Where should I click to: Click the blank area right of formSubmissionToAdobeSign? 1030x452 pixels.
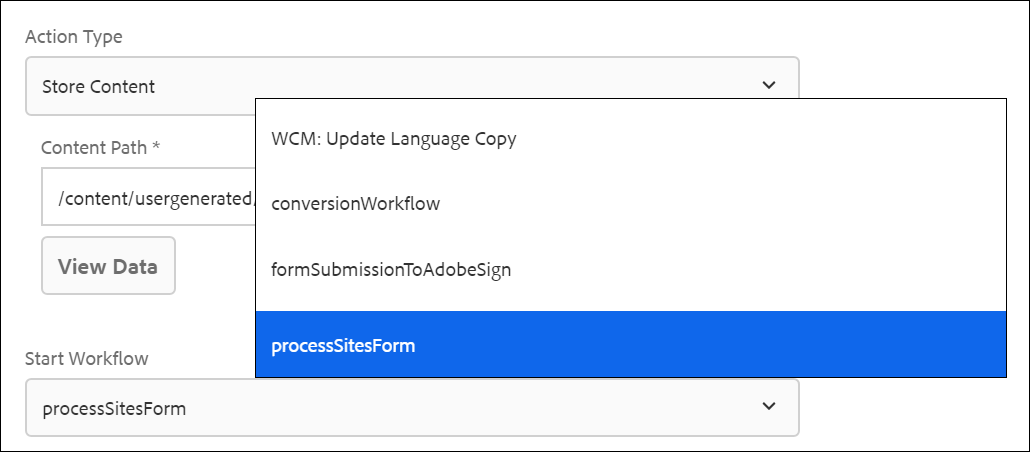(760, 270)
